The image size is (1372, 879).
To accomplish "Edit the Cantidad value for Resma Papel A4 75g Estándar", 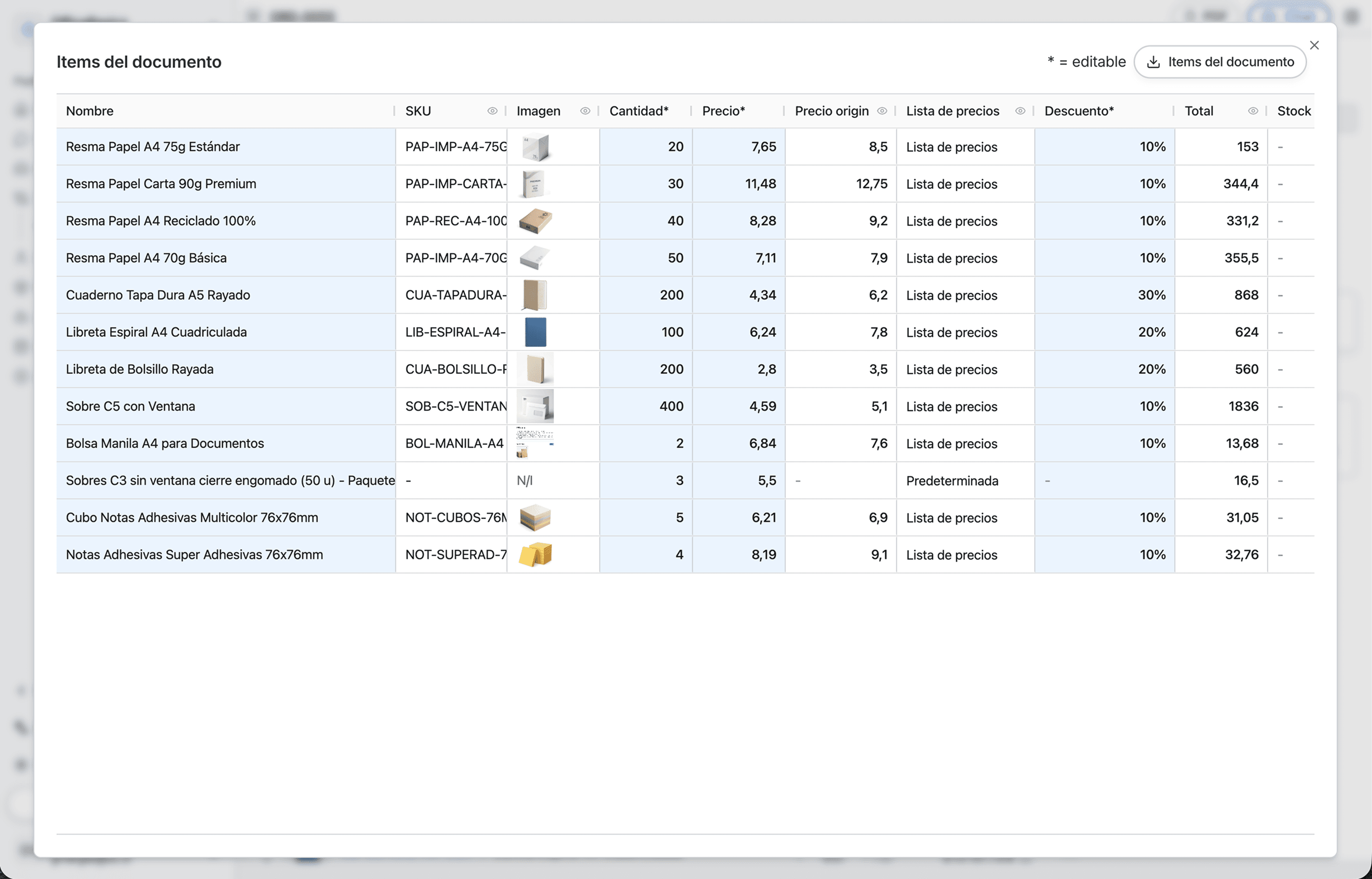I will point(645,146).
